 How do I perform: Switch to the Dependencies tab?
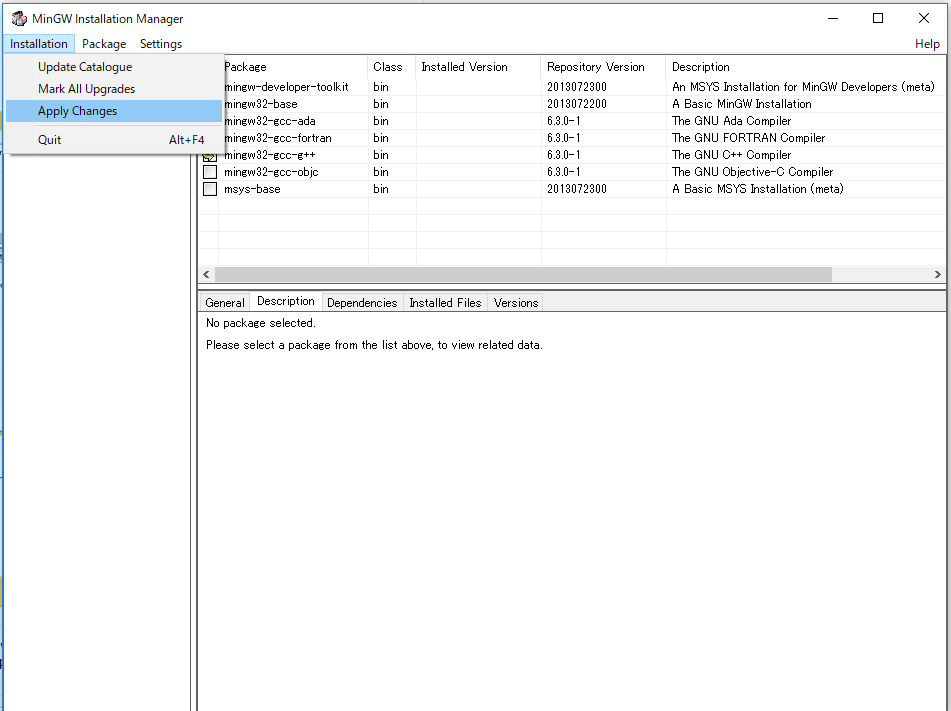[x=362, y=303]
